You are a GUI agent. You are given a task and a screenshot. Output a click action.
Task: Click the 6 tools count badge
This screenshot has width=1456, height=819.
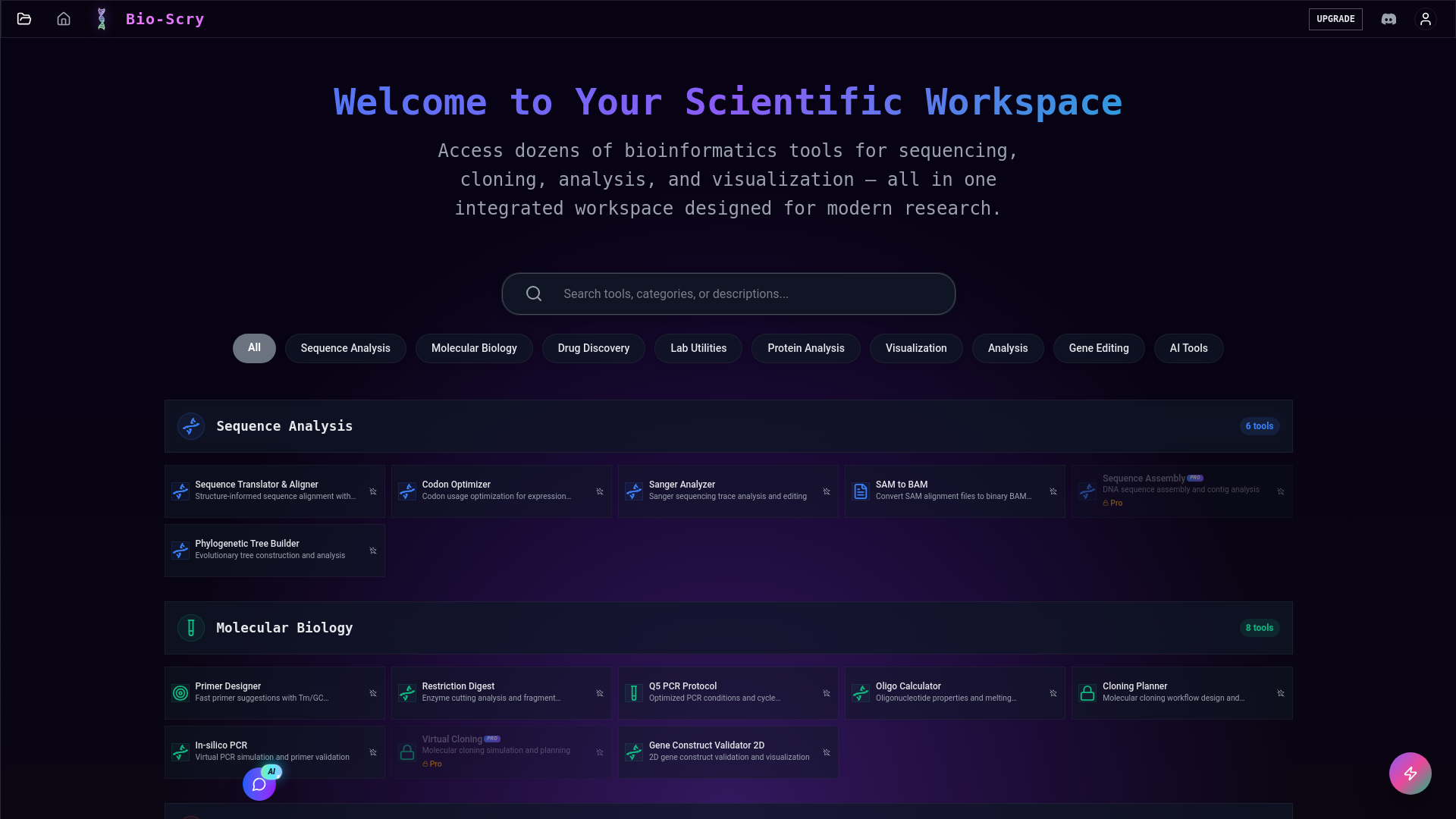(1260, 426)
